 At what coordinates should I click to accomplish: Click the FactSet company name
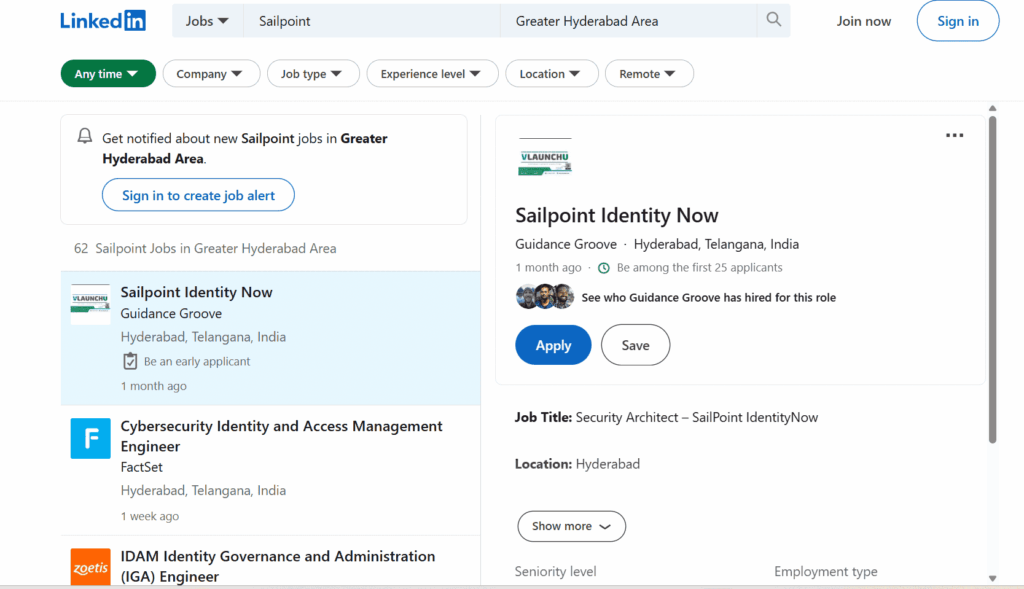pyautogui.click(x=142, y=467)
